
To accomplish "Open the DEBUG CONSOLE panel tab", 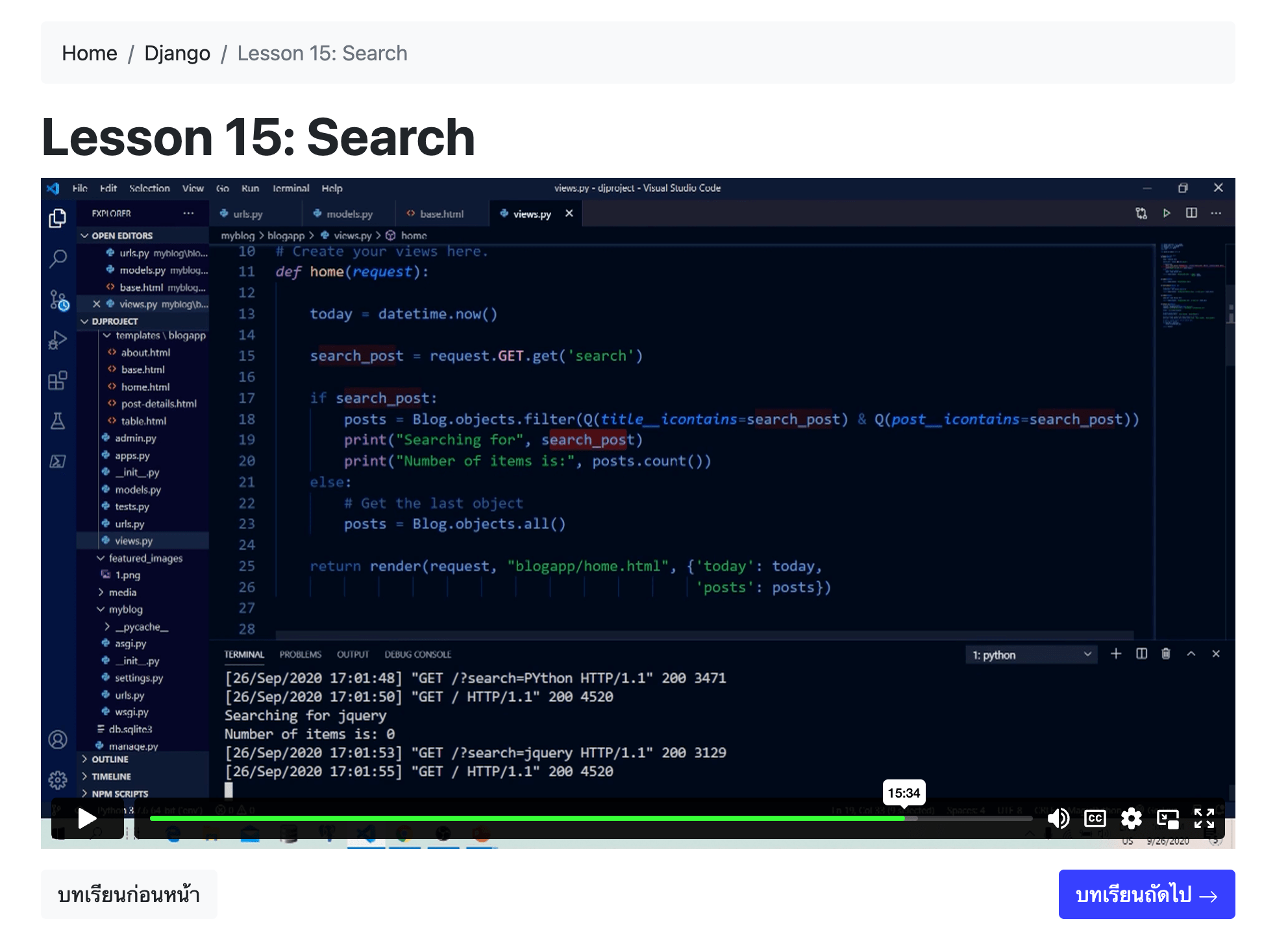I will 418,654.
